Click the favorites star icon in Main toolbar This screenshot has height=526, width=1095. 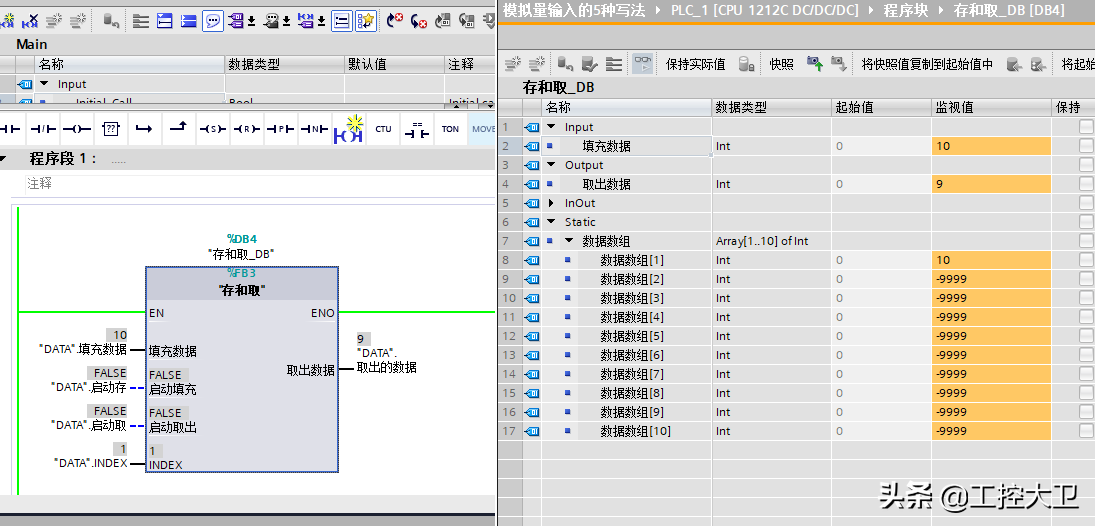[366, 21]
